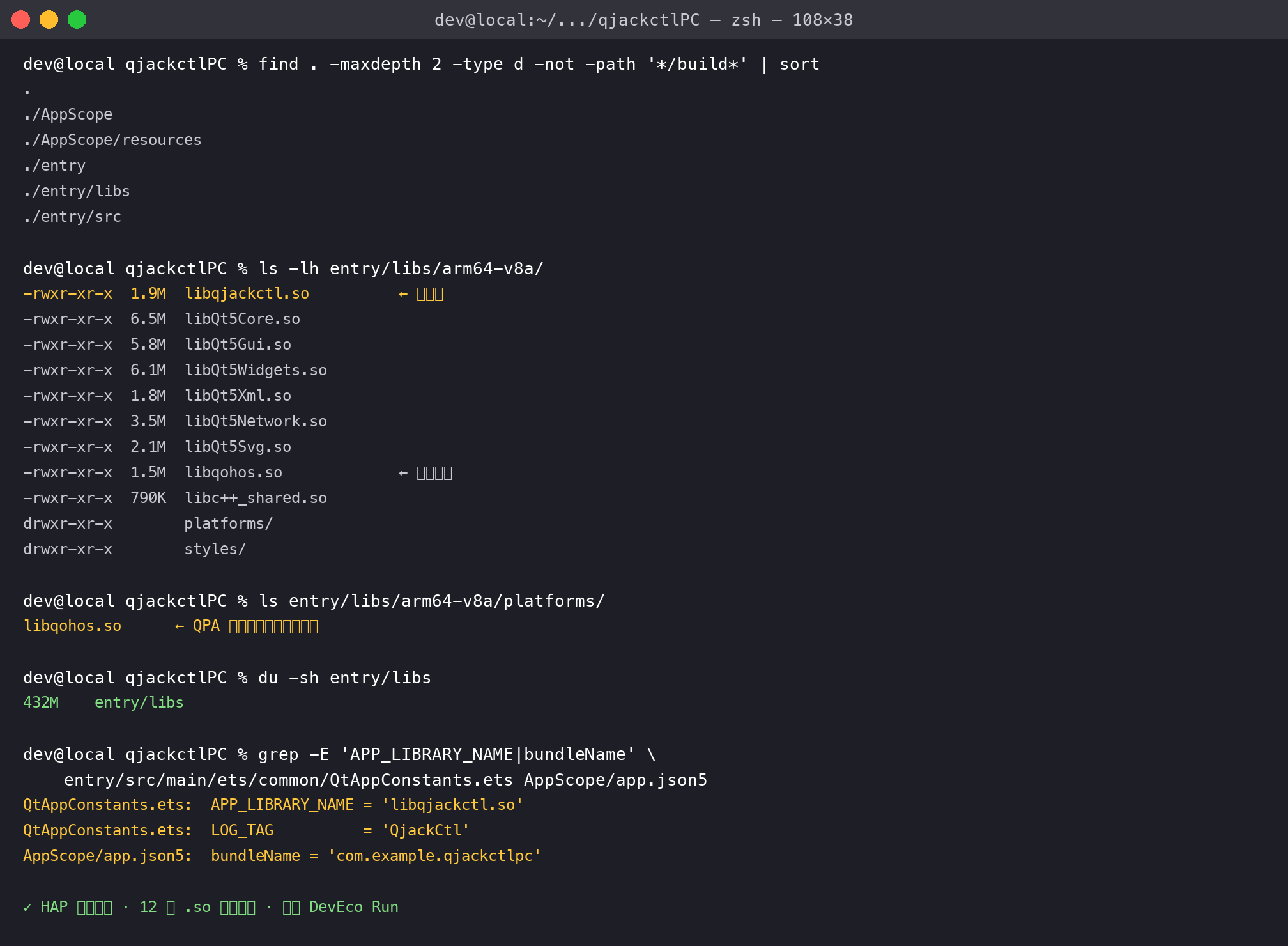Click the grep -E APP_LIBRARY_NAME command line

(339, 754)
